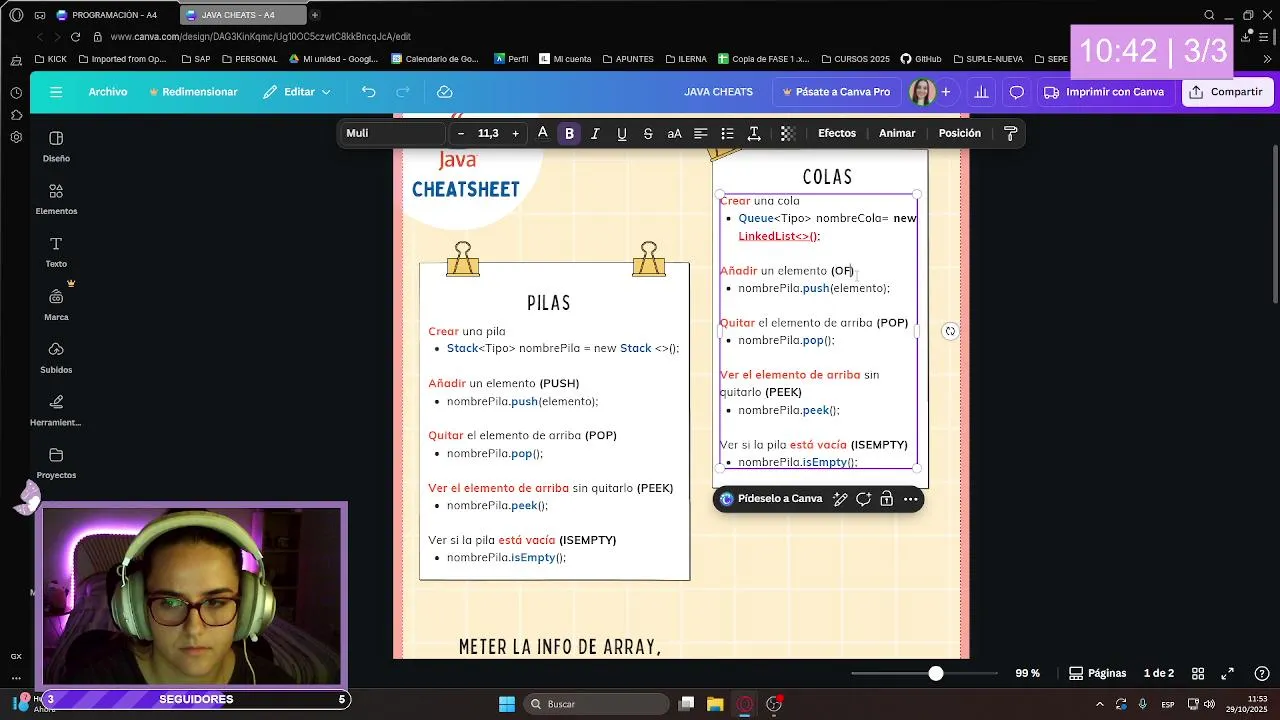Open a new browser tab
1280x720 pixels.
[x=315, y=15]
